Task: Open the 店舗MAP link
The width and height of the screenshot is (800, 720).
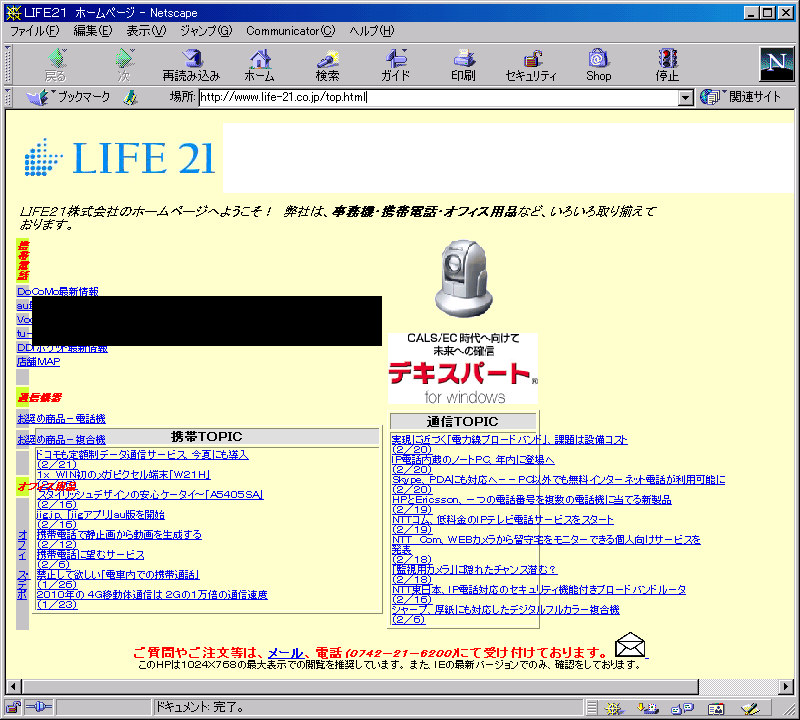Action: coord(38,361)
